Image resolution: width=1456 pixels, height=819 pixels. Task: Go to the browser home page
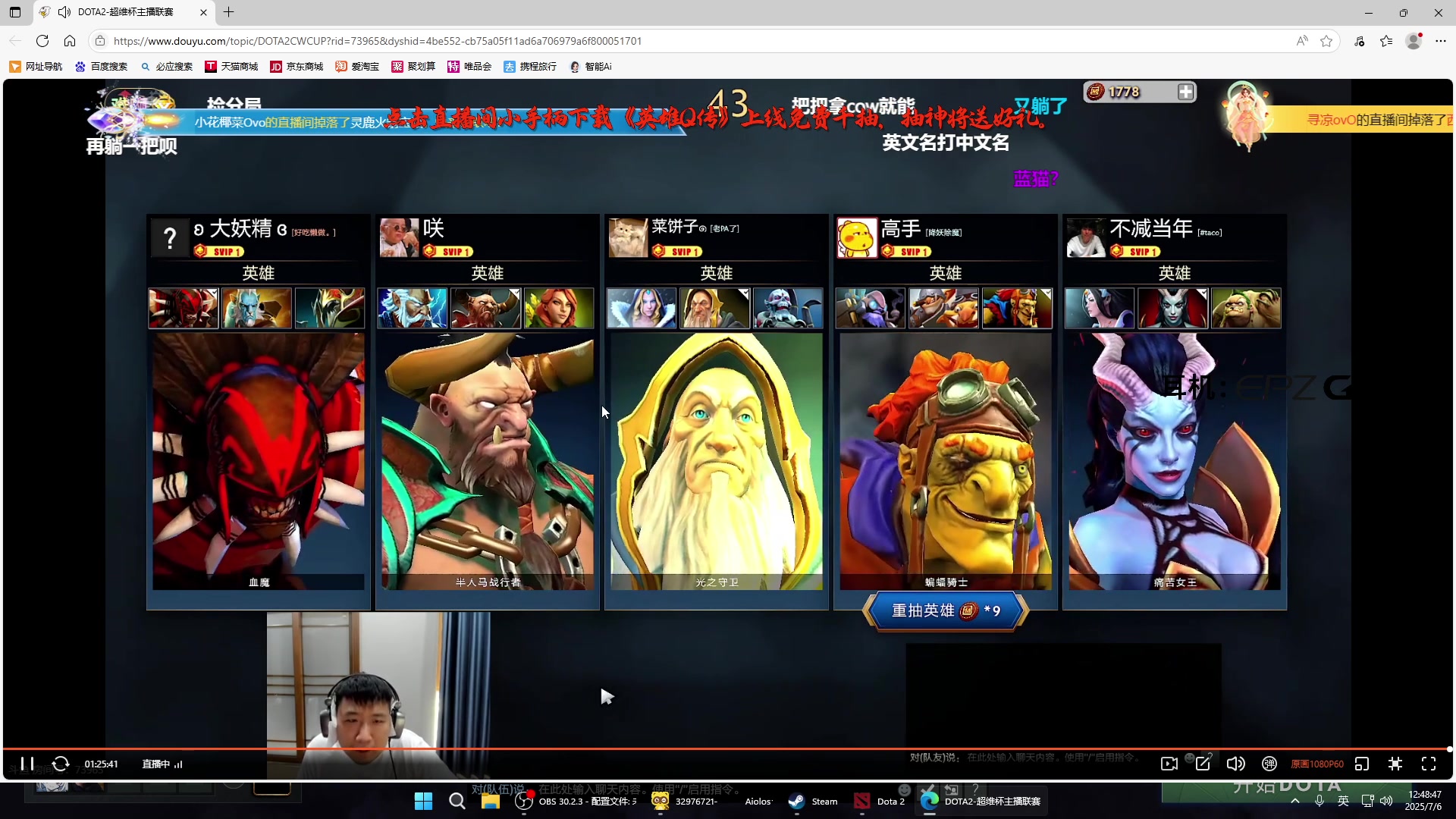[70, 41]
